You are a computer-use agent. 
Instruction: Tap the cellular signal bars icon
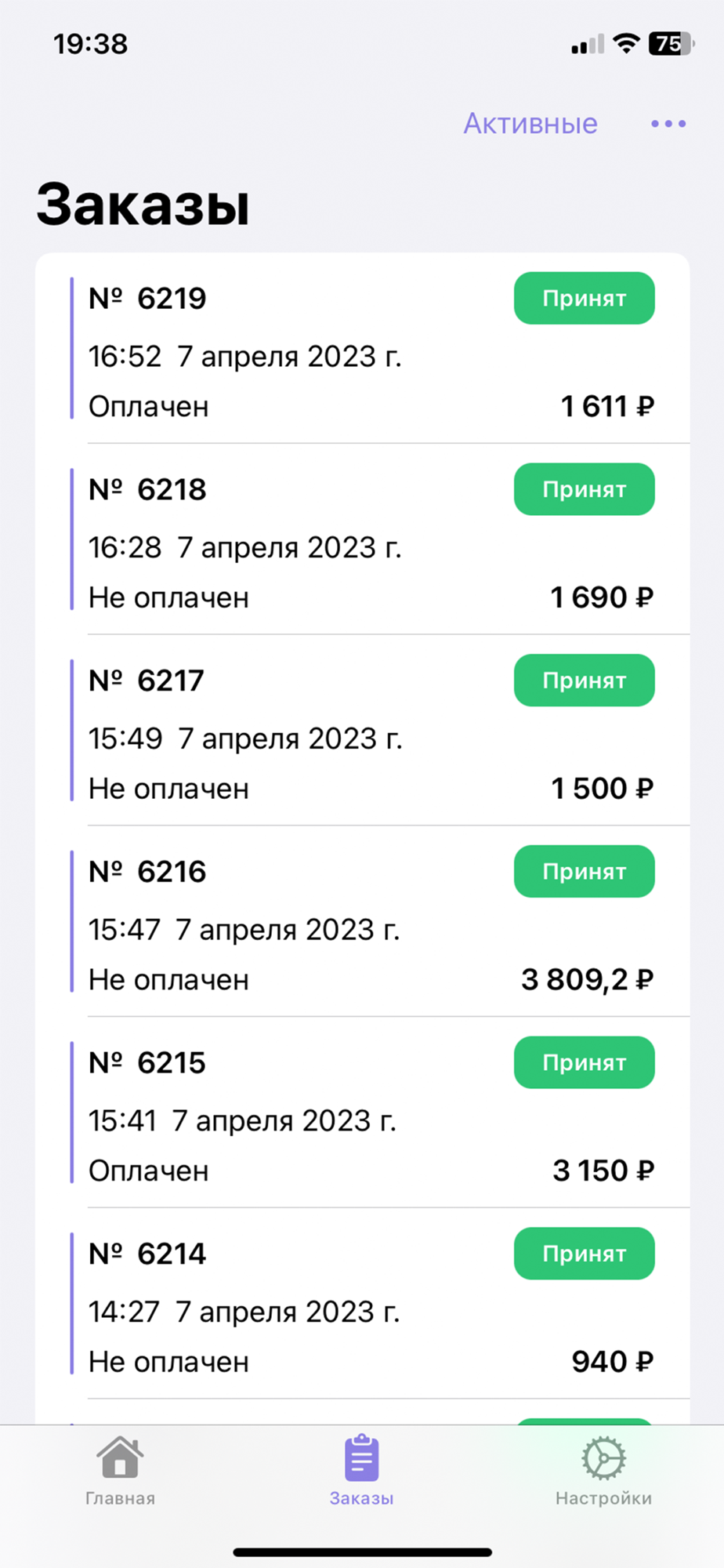click(x=588, y=45)
